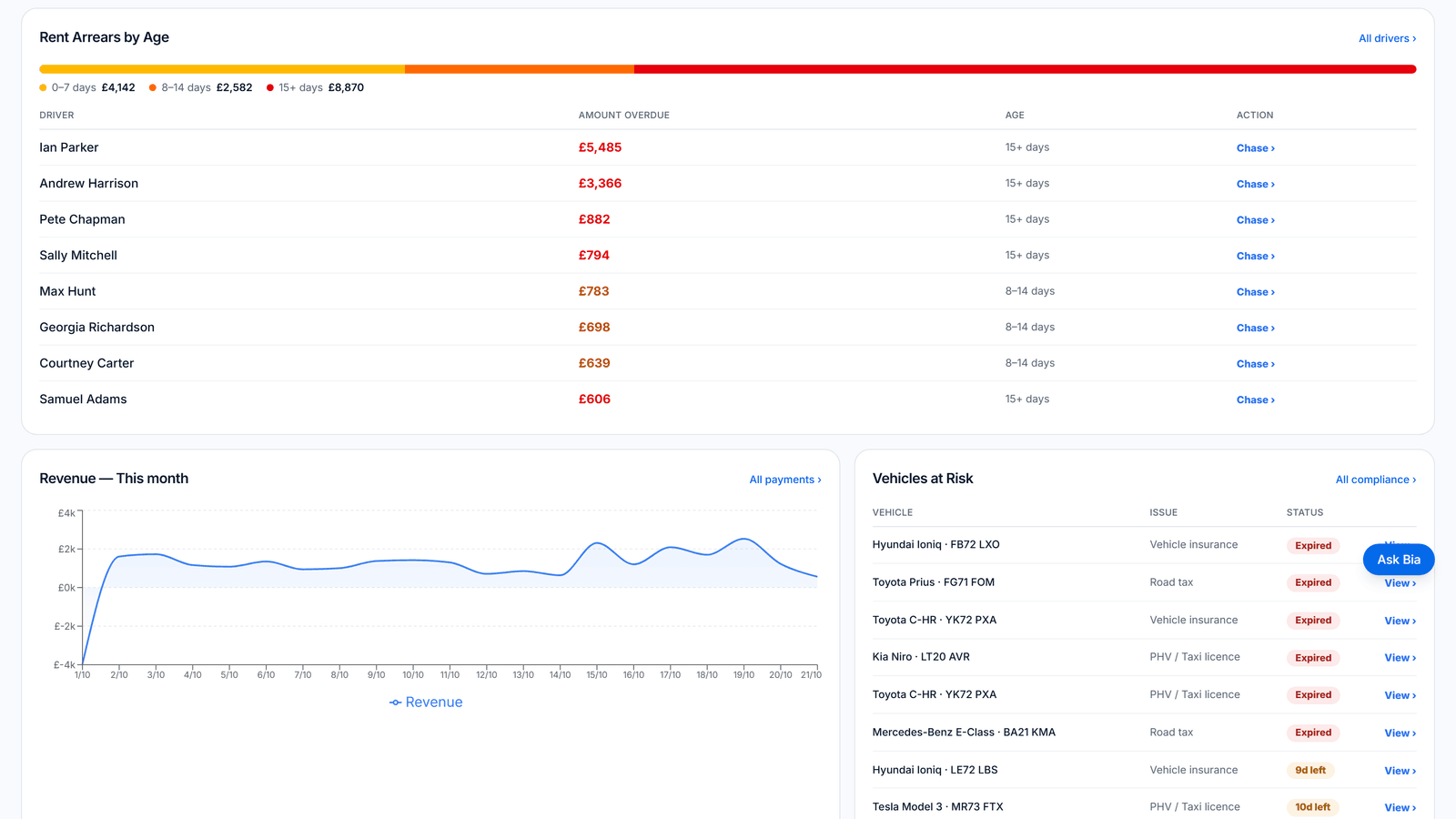Click the Rent Arrears by Age heading
Image resolution: width=1456 pixels, height=819 pixels.
click(104, 37)
